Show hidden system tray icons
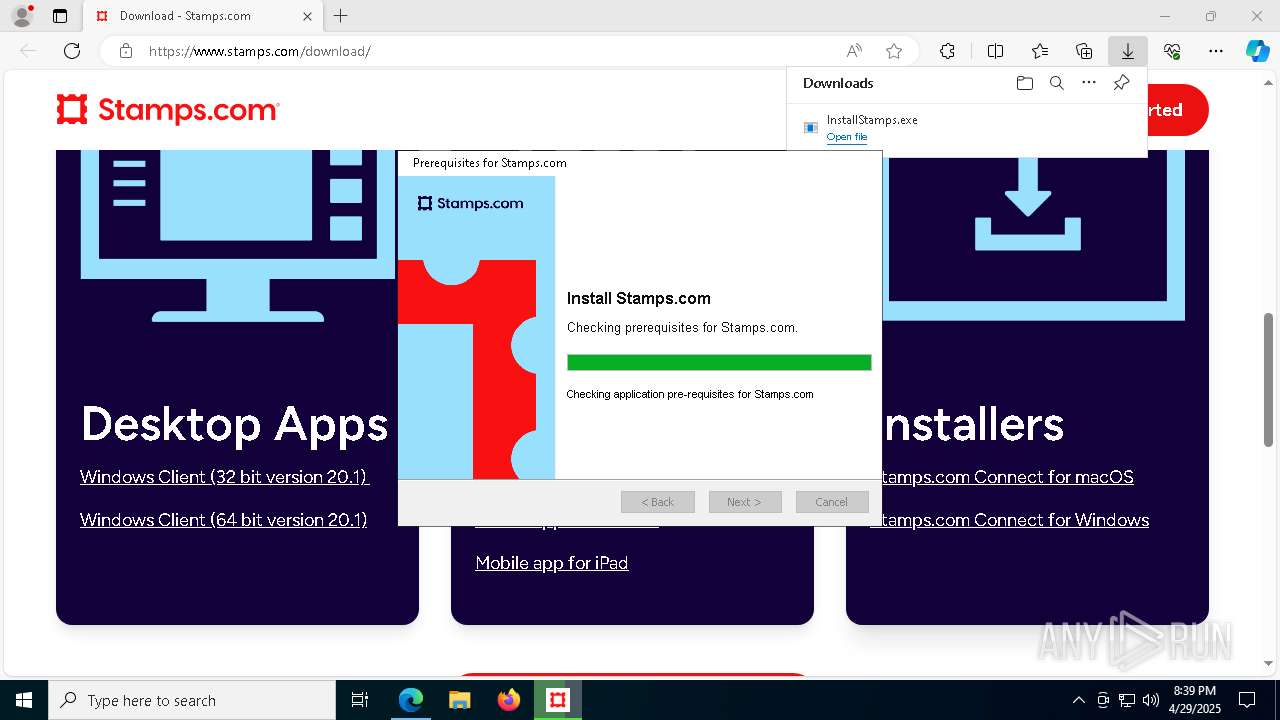Screen dimensions: 1280x720 pos(1078,700)
